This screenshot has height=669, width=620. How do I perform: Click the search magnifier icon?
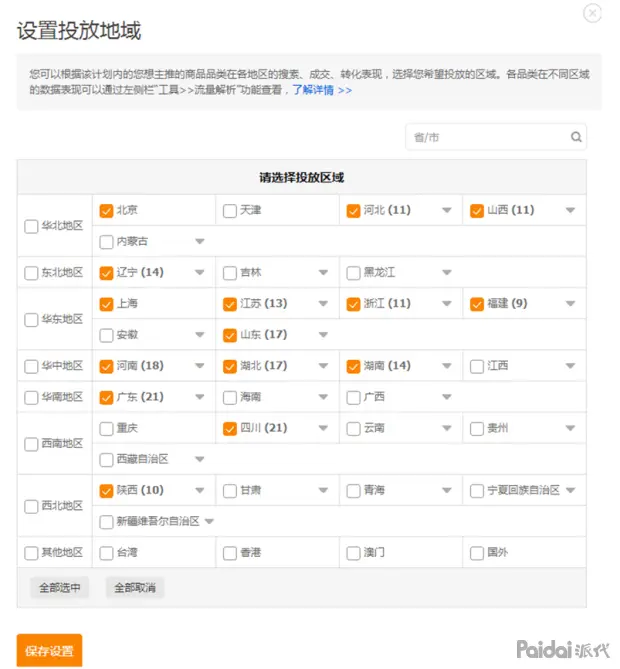point(576,137)
